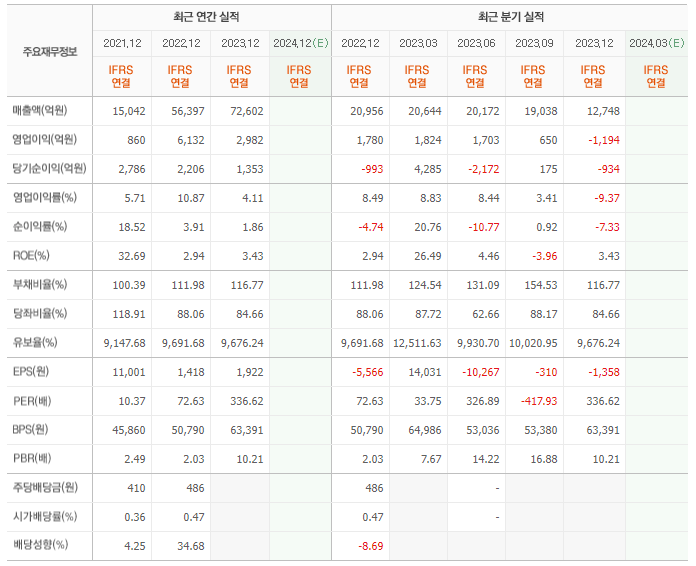
Task: Select the EPS value 11,001
Action: tap(129, 372)
